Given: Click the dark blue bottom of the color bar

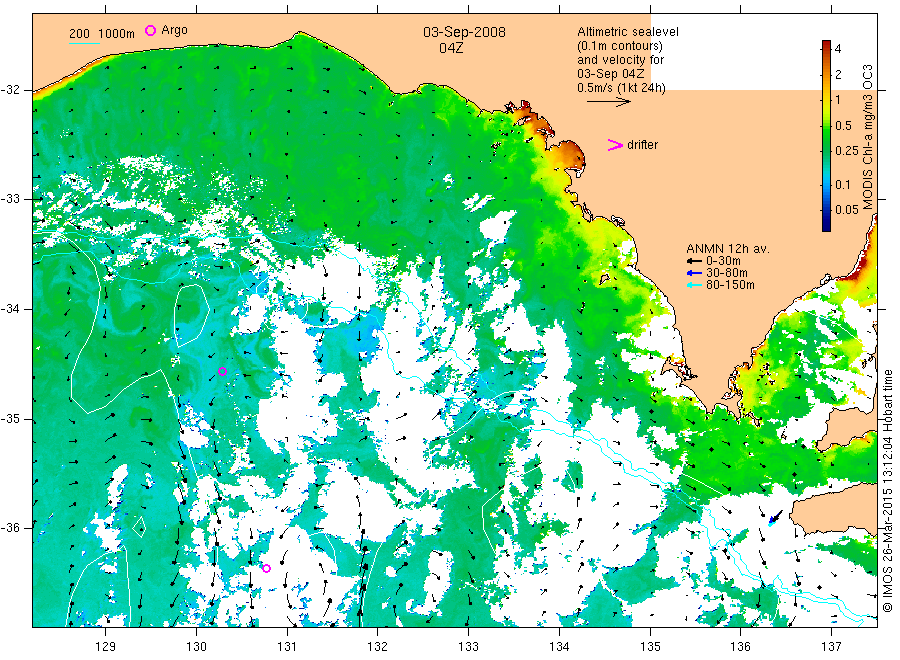Looking at the screenshot, I should tap(827, 224).
